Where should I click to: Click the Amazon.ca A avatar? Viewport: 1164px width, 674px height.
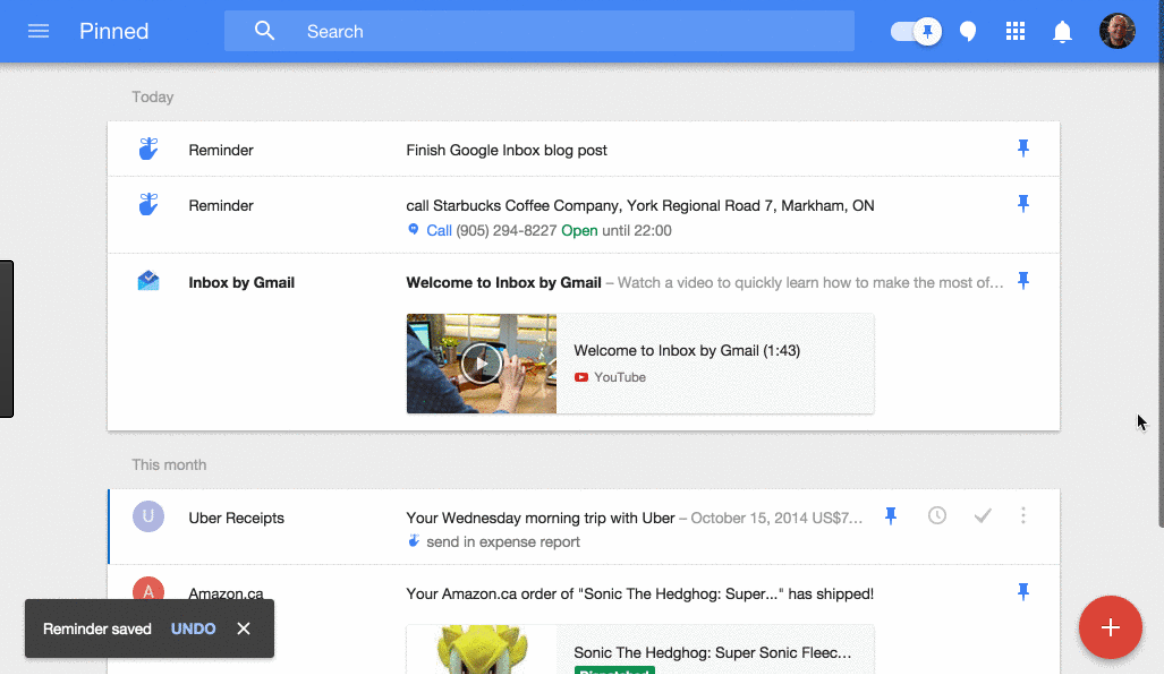pos(148,591)
